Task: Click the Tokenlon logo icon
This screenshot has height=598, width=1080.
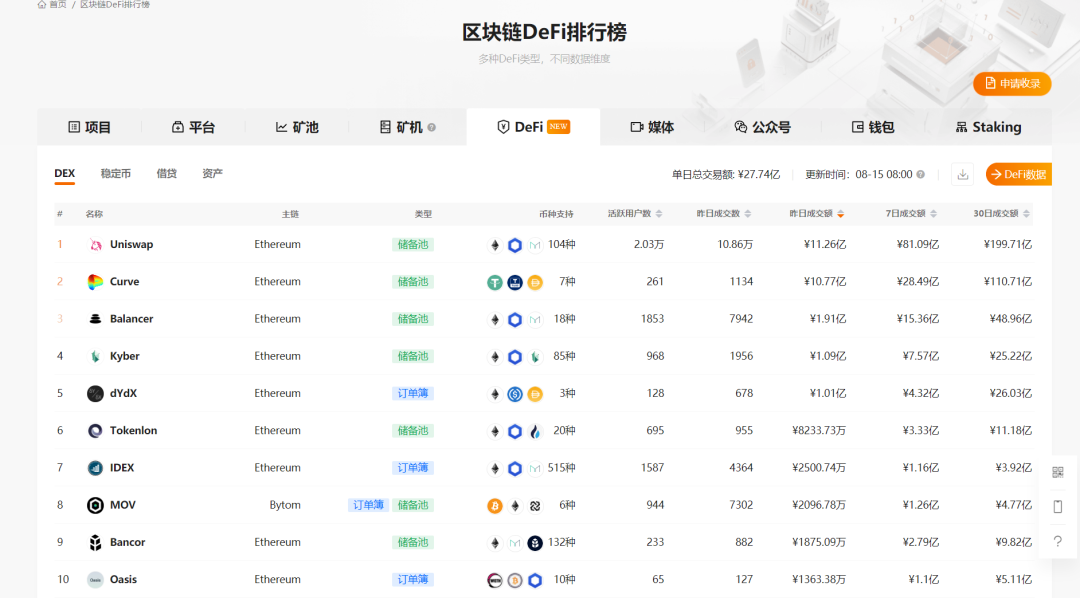Action: 95,431
